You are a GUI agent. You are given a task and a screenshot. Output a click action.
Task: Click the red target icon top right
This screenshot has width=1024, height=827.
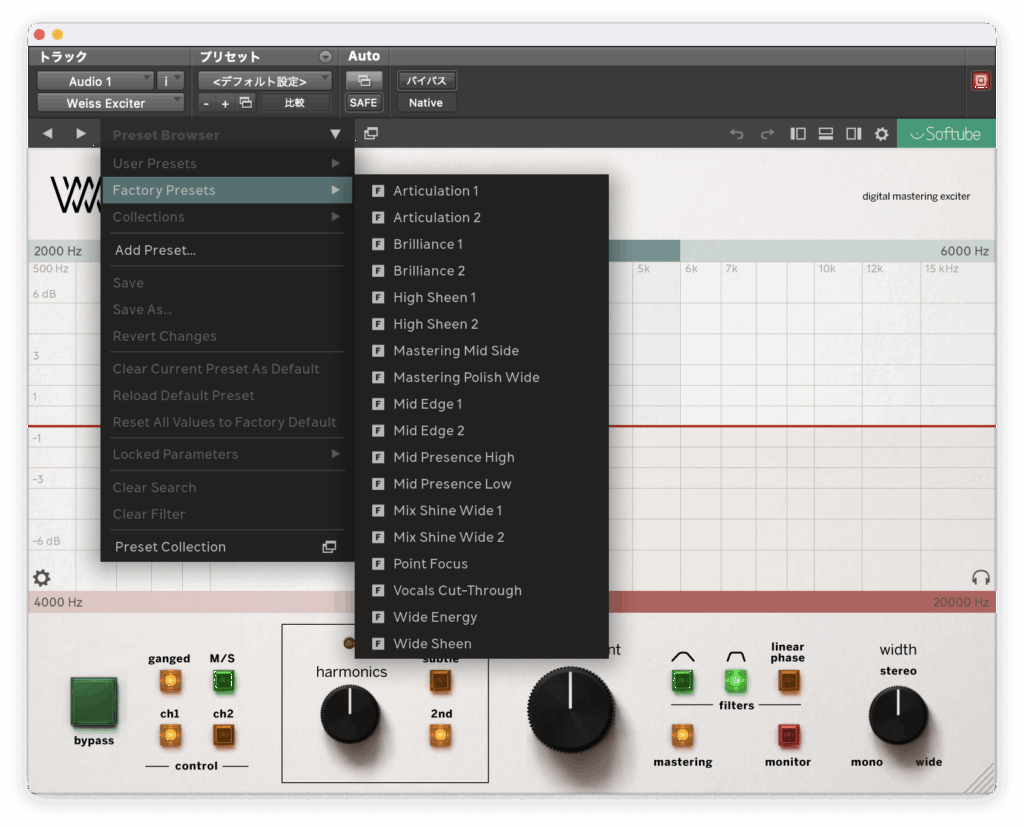click(x=980, y=81)
